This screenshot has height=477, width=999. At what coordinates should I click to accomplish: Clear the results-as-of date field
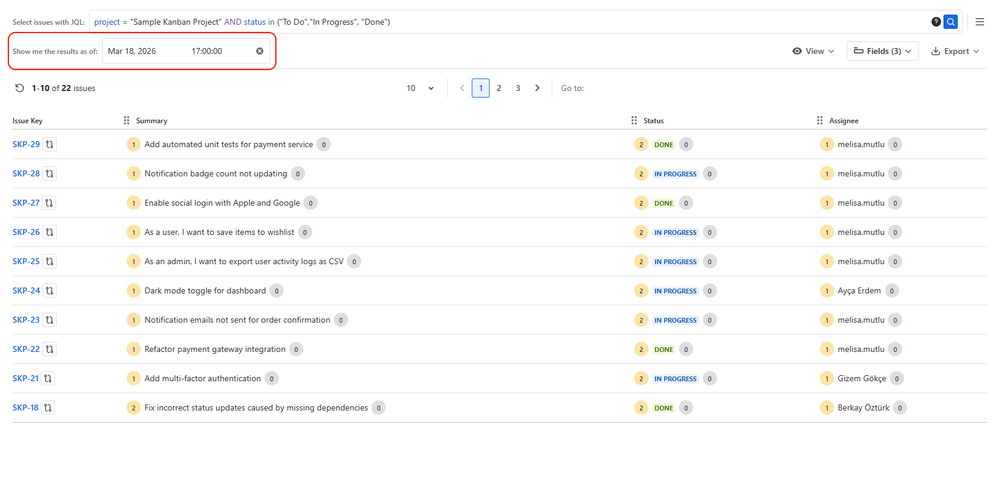point(259,51)
